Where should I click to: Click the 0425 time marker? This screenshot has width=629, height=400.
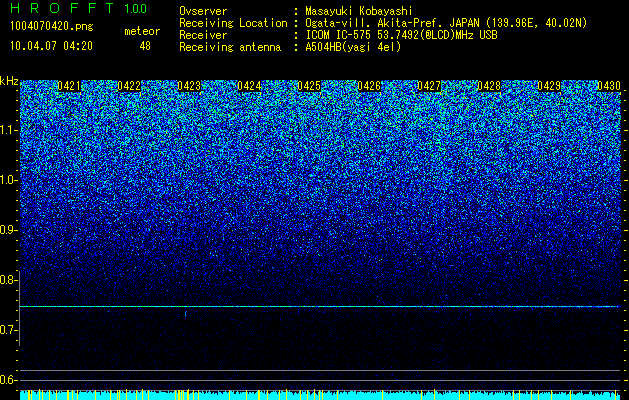click(x=309, y=86)
